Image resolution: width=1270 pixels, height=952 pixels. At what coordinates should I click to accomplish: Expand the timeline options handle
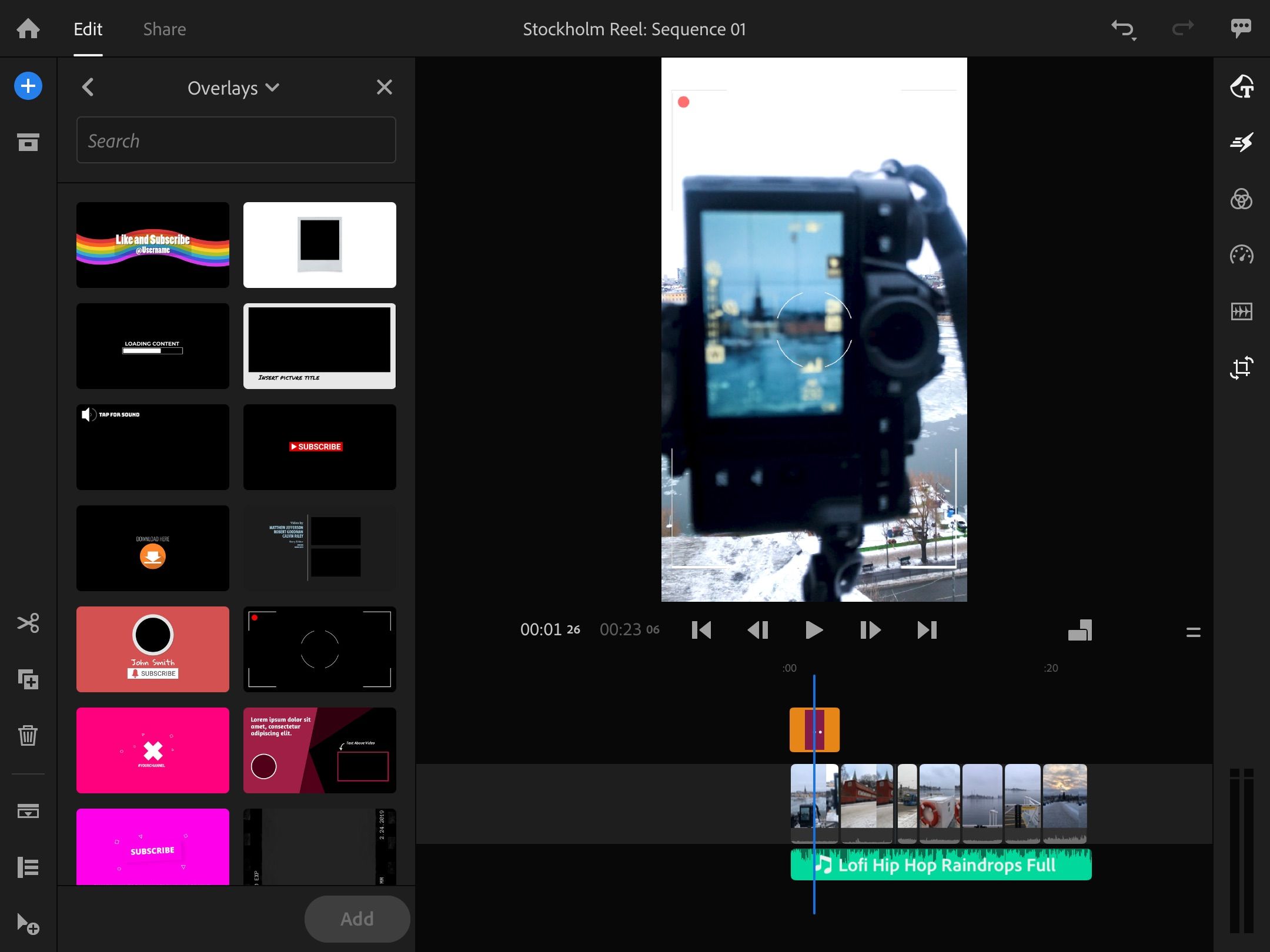pyautogui.click(x=1193, y=632)
